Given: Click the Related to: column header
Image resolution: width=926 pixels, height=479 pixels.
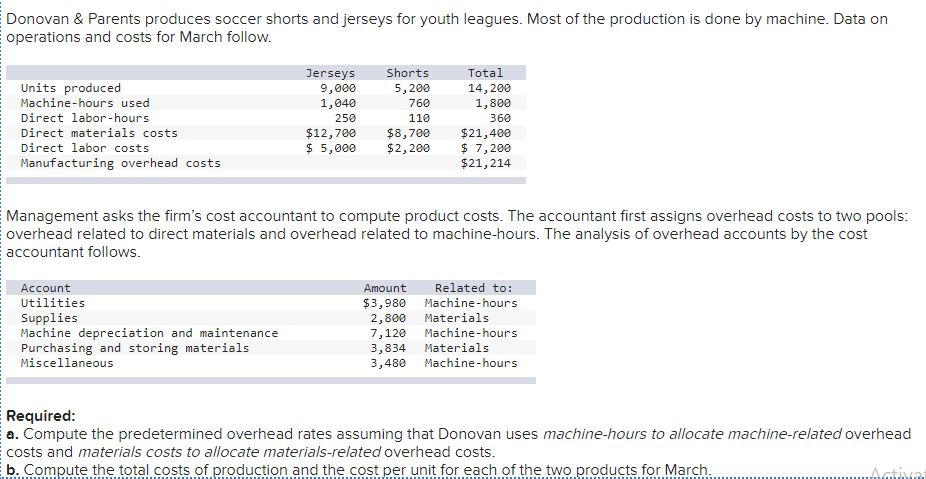Looking at the screenshot, I should pyautogui.click(x=474, y=288).
